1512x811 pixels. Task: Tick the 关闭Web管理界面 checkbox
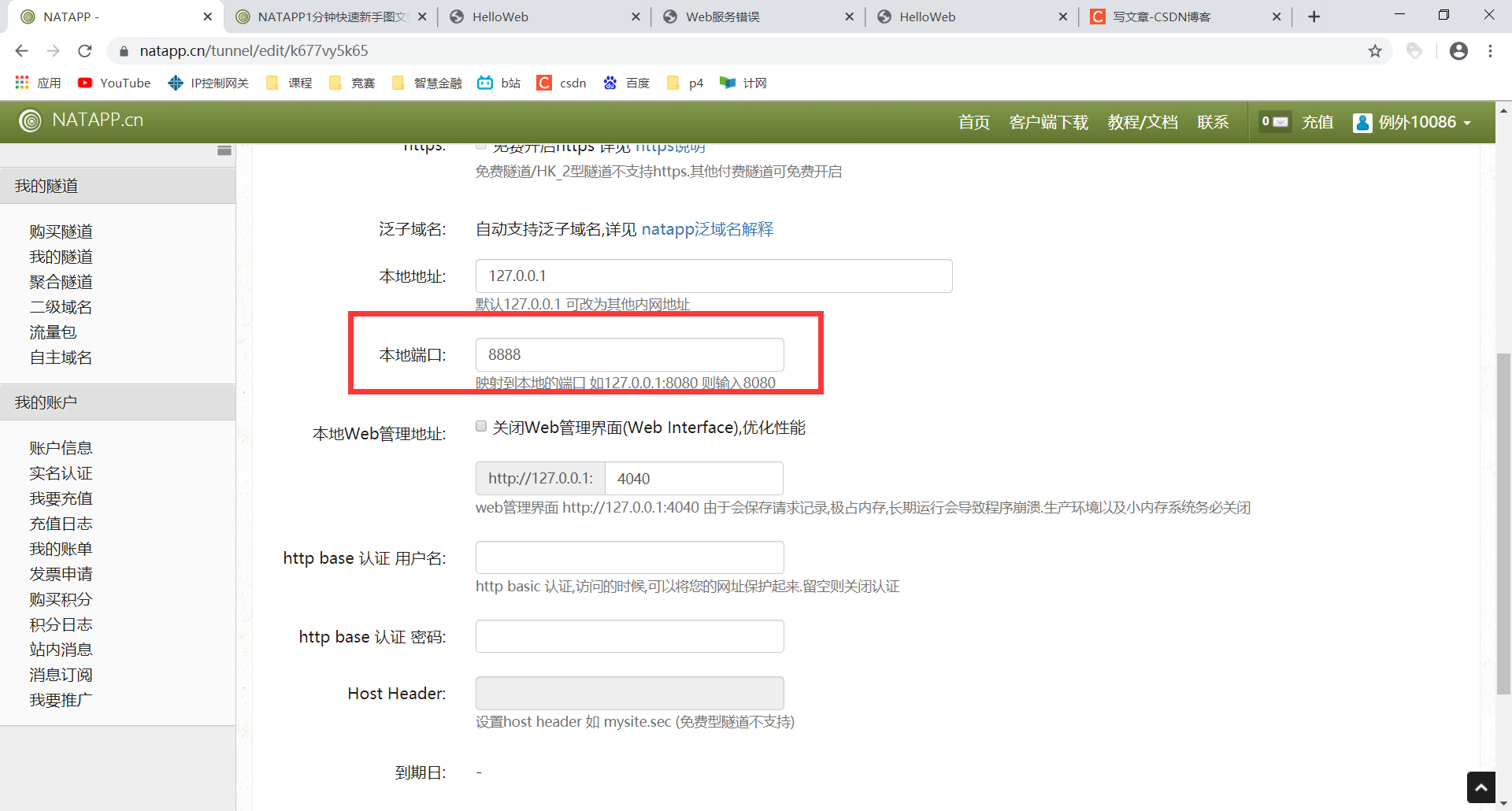coord(481,426)
